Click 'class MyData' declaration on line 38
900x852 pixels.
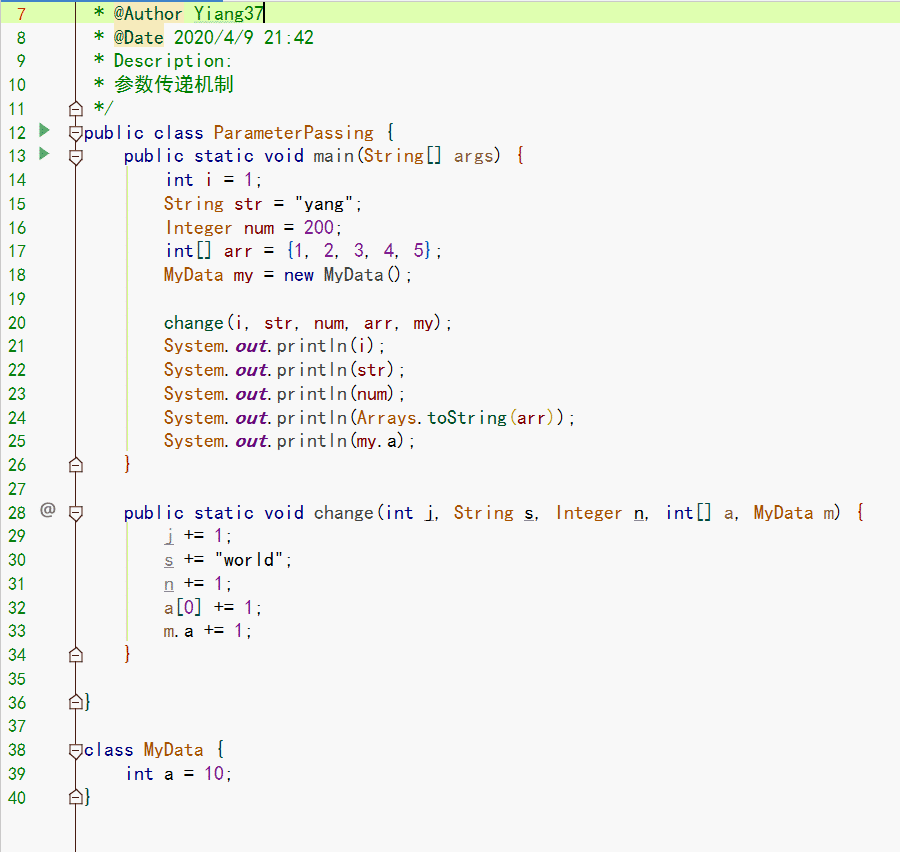tap(143, 750)
